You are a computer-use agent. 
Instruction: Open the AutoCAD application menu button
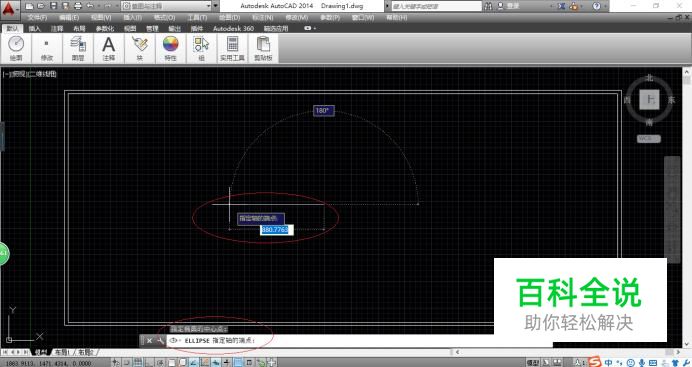(9, 8)
